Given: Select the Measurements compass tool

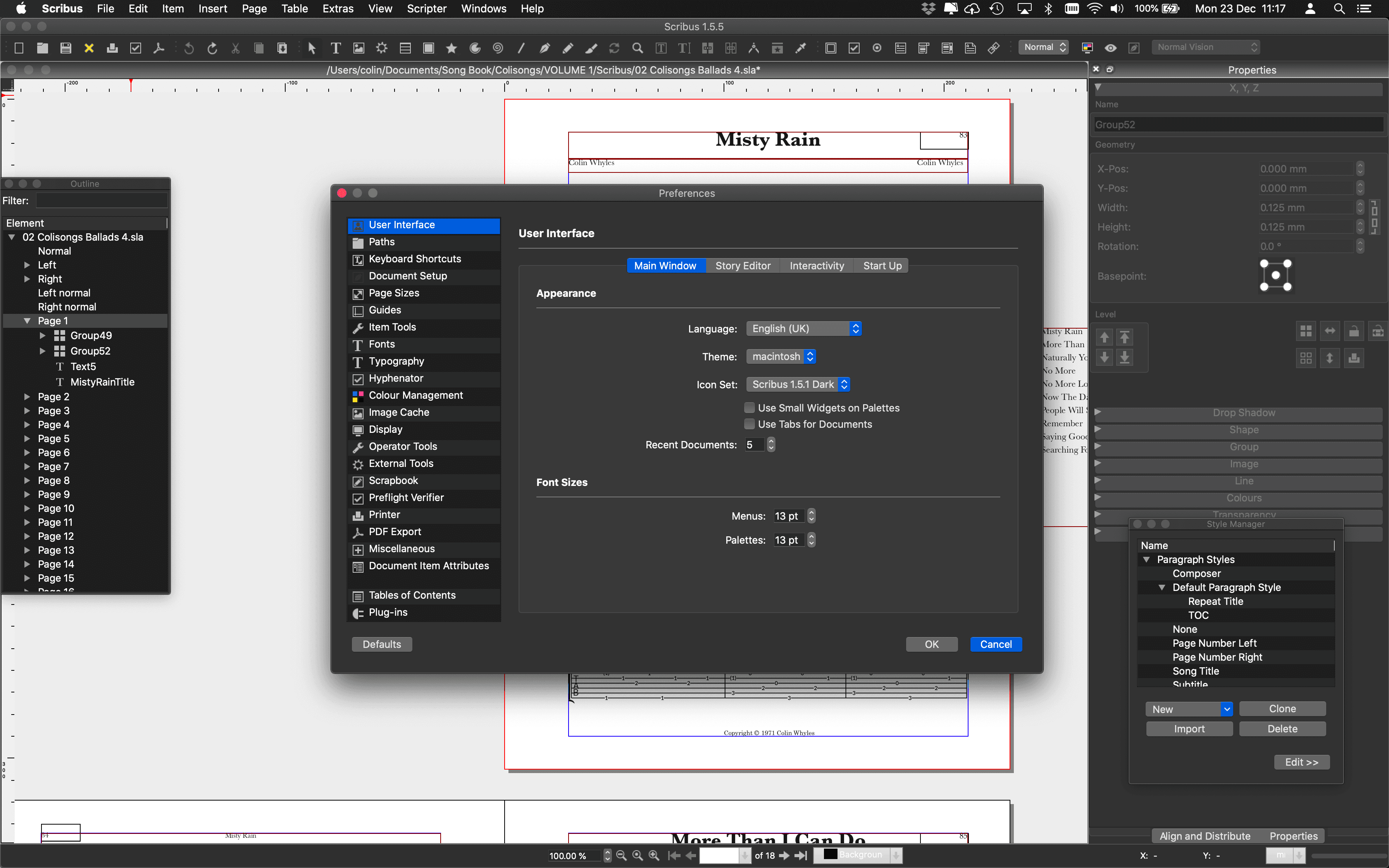Looking at the screenshot, I should [x=754, y=48].
